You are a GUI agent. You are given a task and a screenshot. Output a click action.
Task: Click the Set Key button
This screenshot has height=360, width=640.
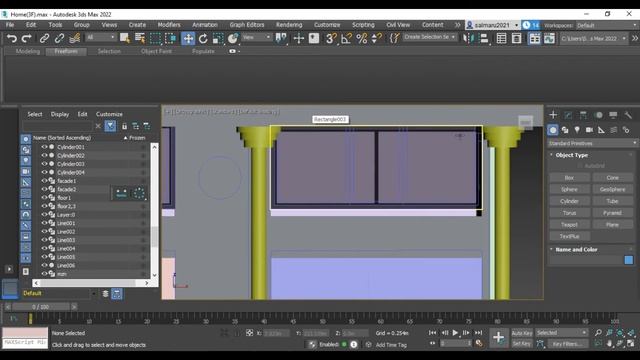522,344
